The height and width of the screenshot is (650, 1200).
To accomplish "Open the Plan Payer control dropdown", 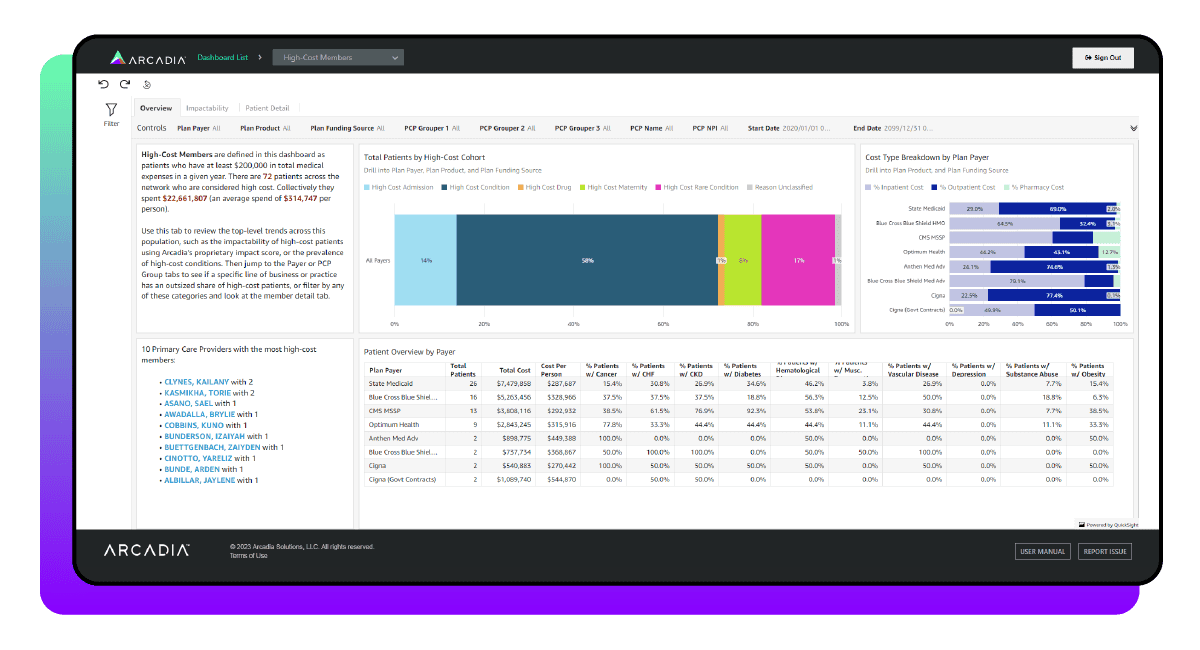I will tap(198, 128).
